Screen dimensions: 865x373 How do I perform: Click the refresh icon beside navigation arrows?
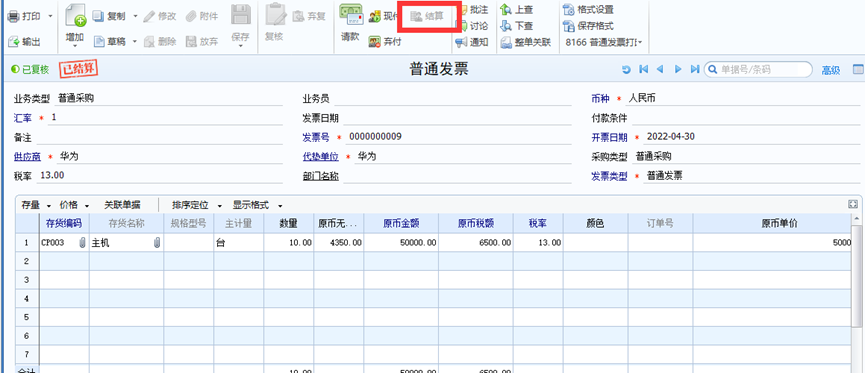[x=626, y=70]
